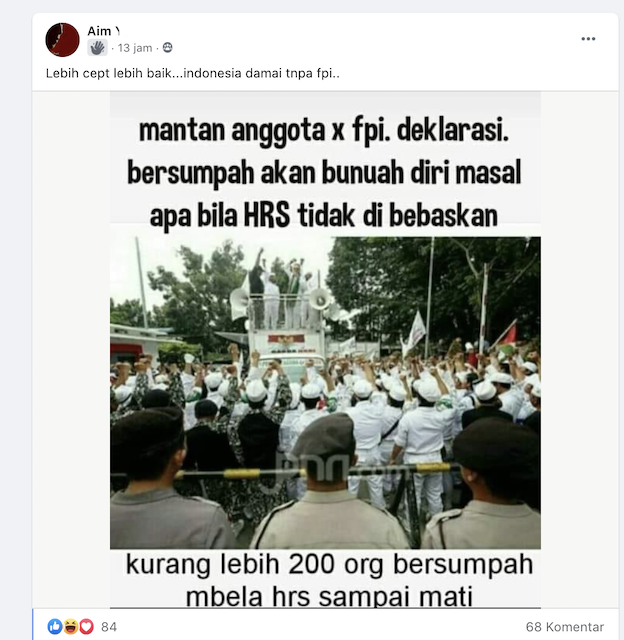The height and width of the screenshot is (640, 624).
Task: Click the white flag in the photo
Action: pos(415,333)
